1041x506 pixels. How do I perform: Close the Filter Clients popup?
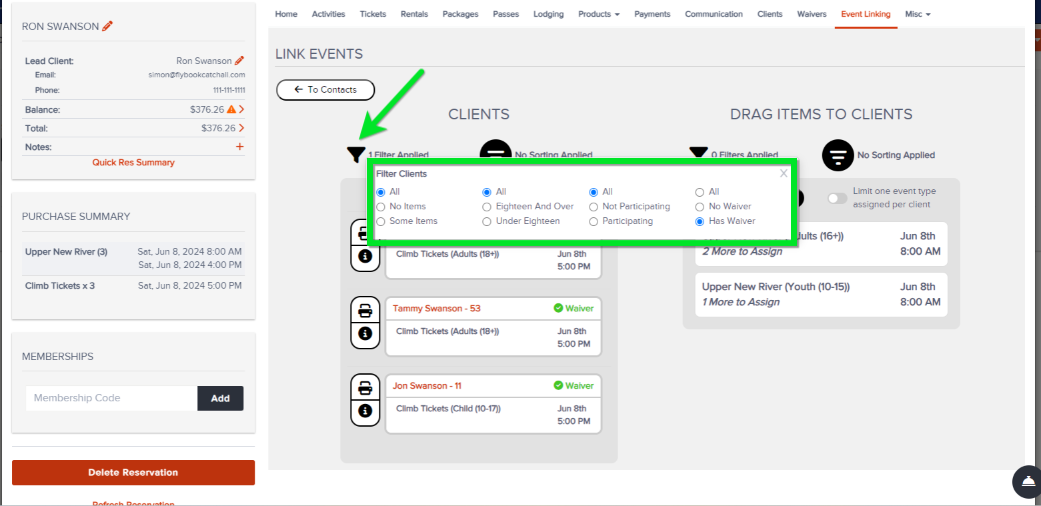tap(783, 173)
